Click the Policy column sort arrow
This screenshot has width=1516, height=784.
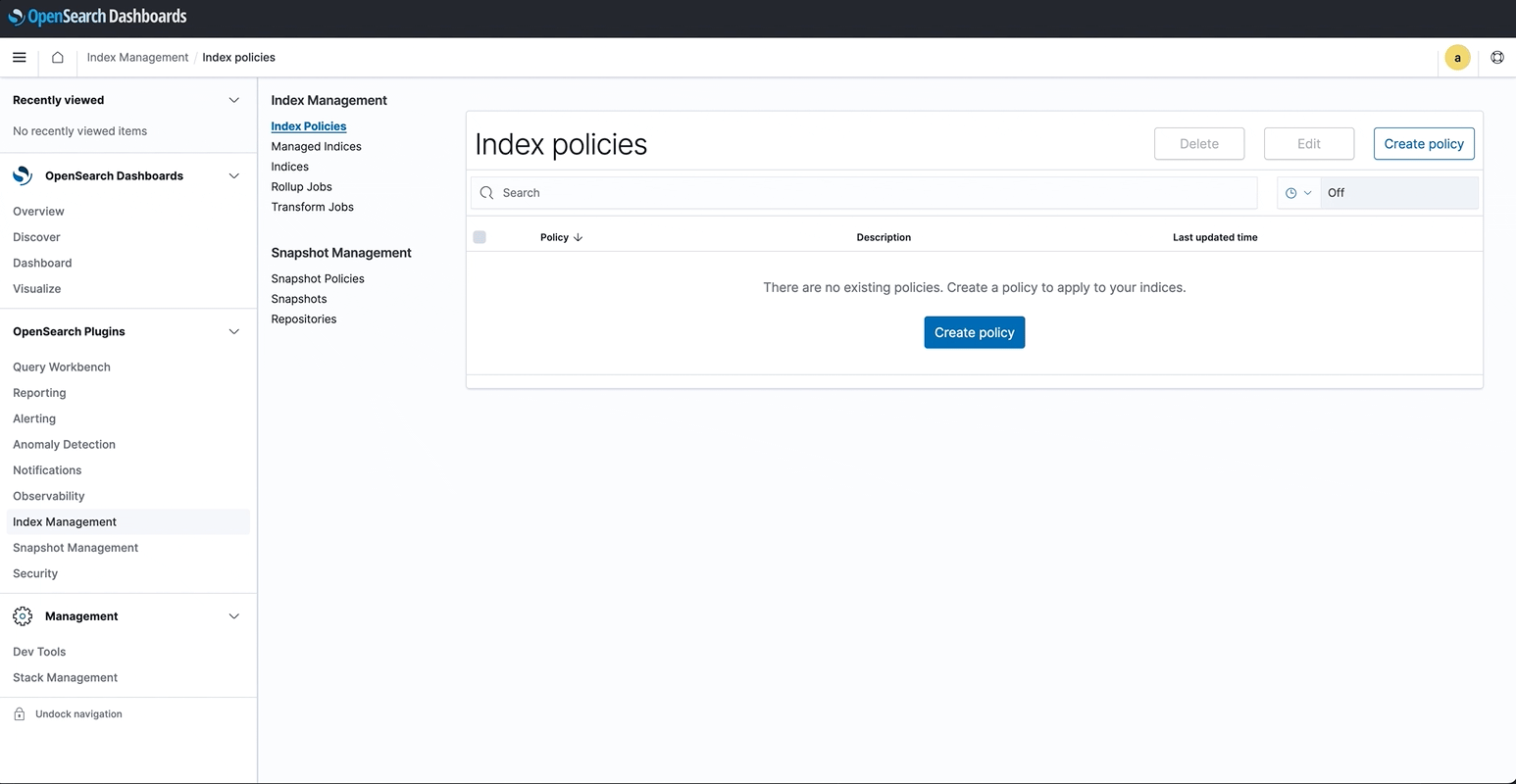click(x=578, y=237)
